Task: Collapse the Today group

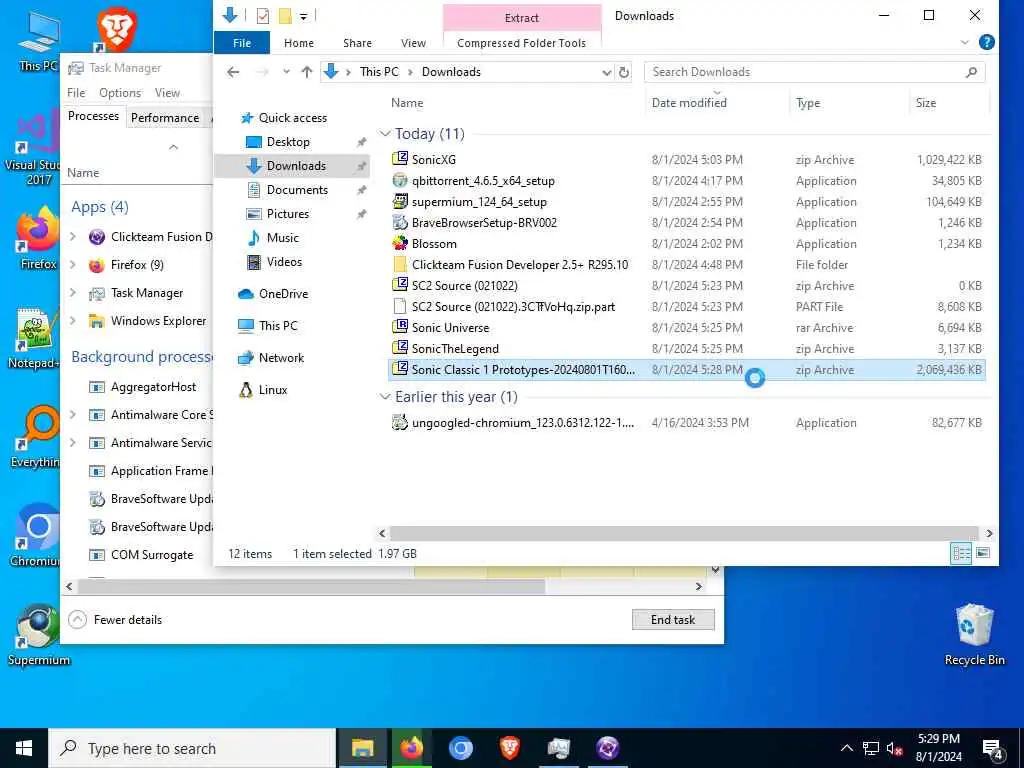Action: pyautogui.click(x=385, y=134)
